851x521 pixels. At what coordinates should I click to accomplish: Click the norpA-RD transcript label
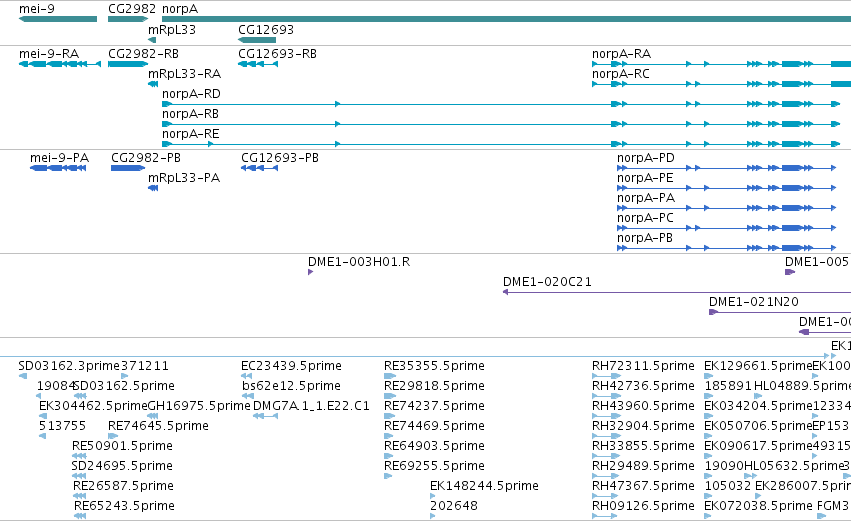pyautogui.click(x=192, y=94)
